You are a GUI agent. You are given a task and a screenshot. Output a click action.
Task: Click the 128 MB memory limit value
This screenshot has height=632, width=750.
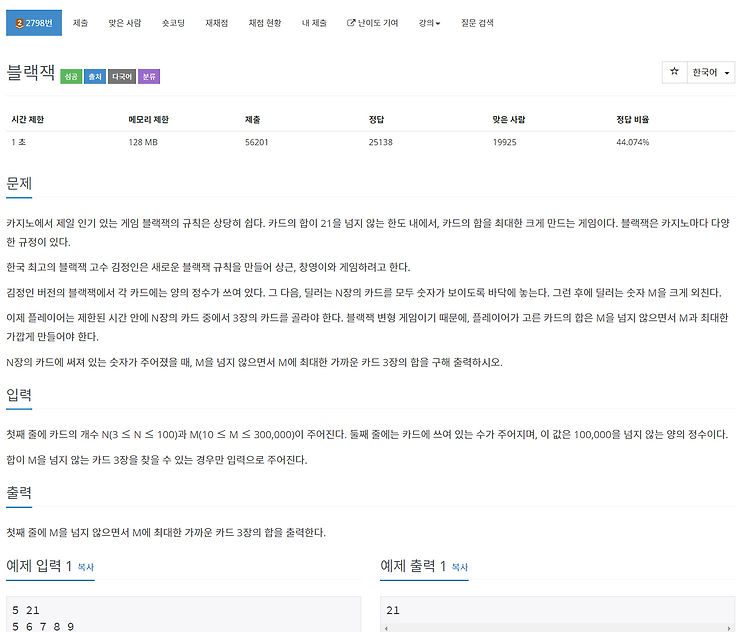143,142
